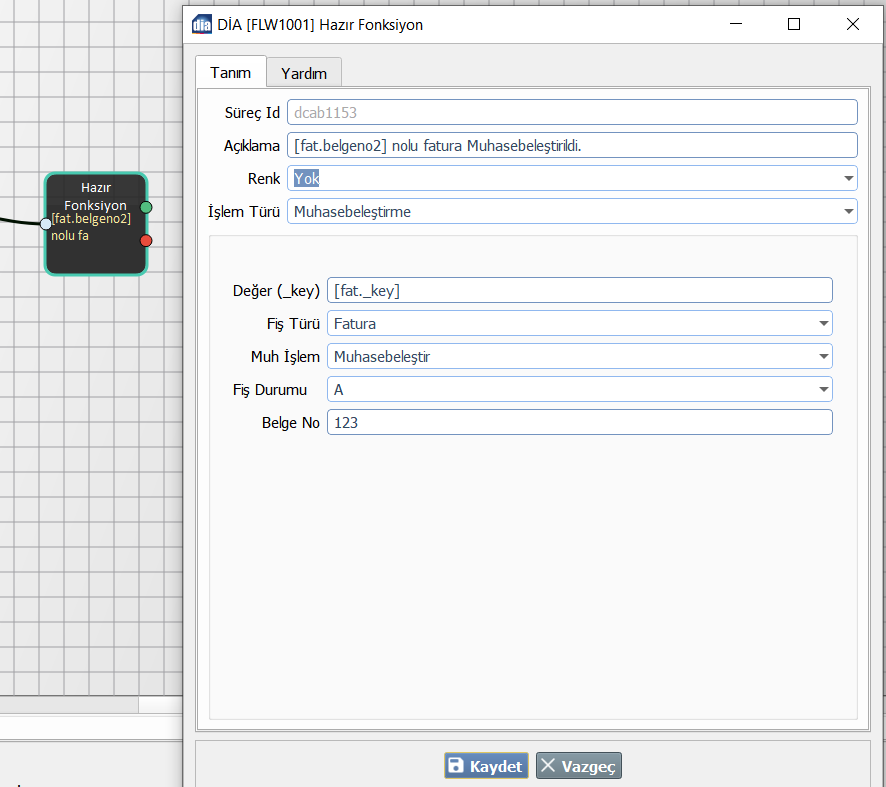Open the Muh İşlem dropdown
Viewport: 886px width, 787px height.
click(x=823, y=357)
